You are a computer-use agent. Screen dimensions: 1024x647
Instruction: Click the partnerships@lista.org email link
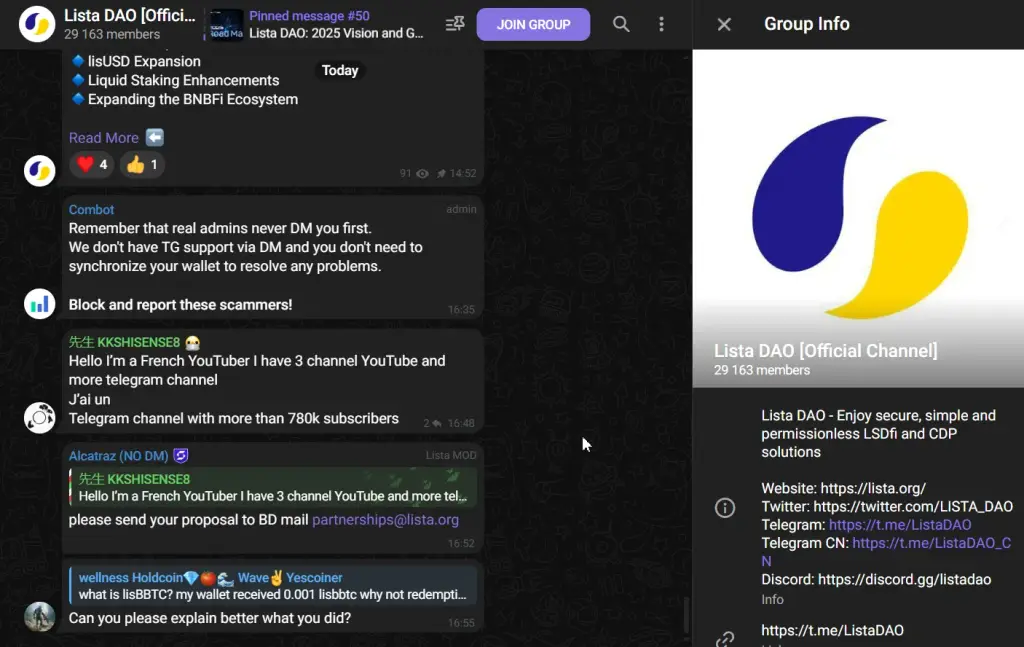point(385,520)
